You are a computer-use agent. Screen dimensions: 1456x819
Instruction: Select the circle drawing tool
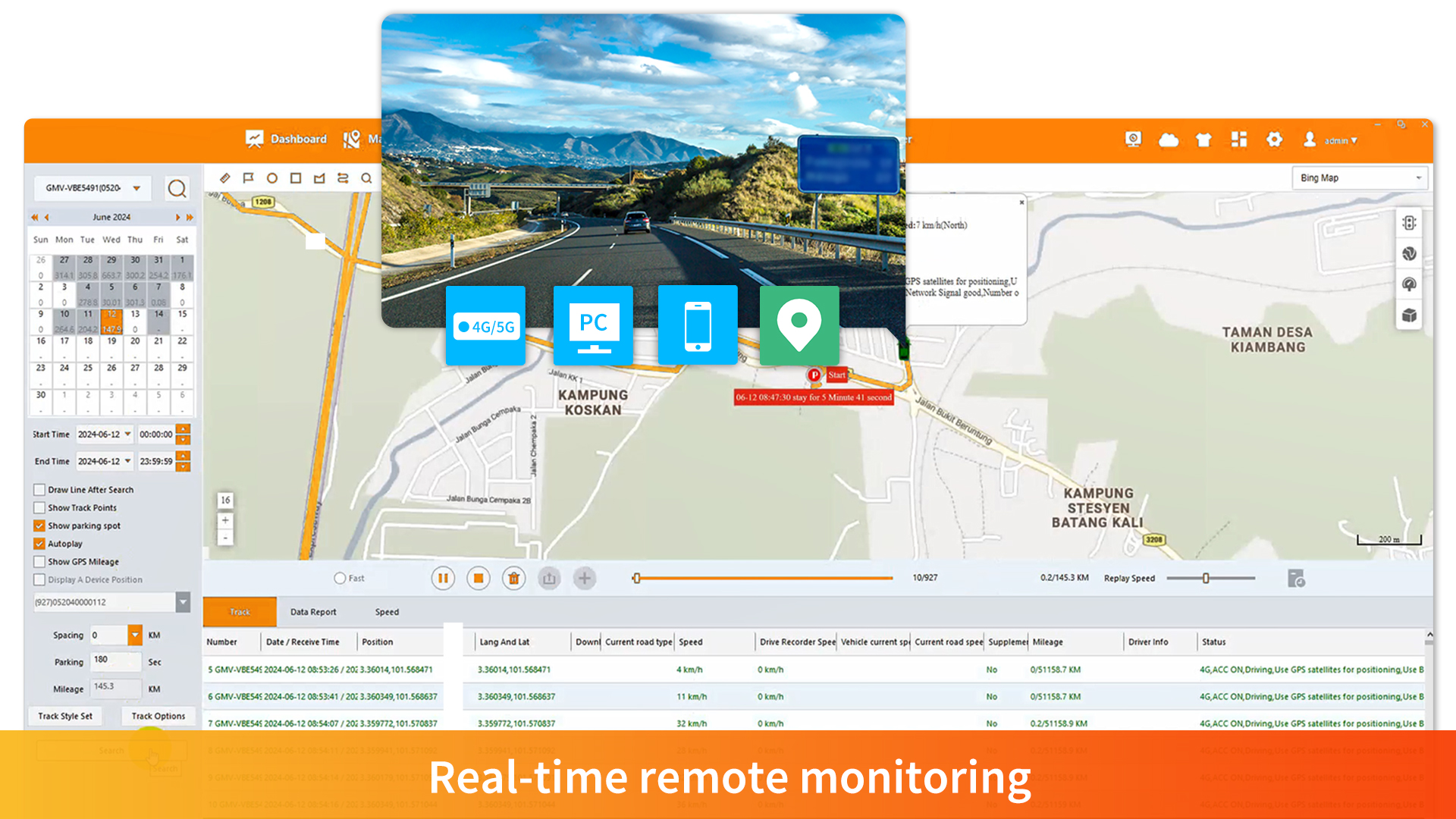tap(272, 178)
